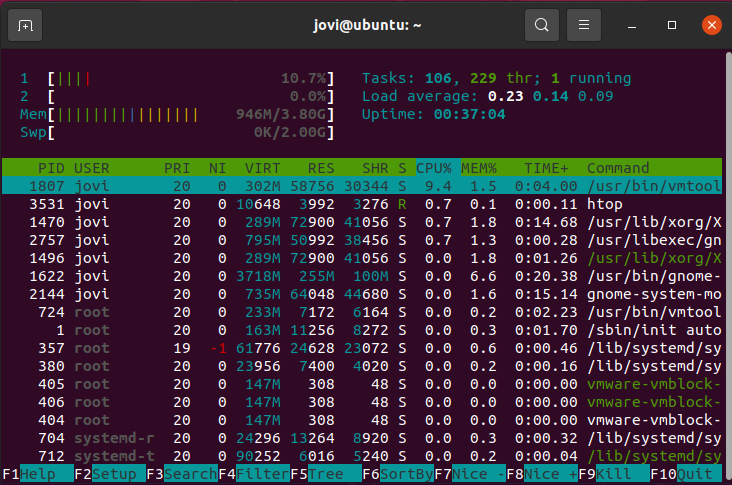Select gnome-system-mo process row 2144
This screenshot has width=732, height=485.
click(362, 294)
